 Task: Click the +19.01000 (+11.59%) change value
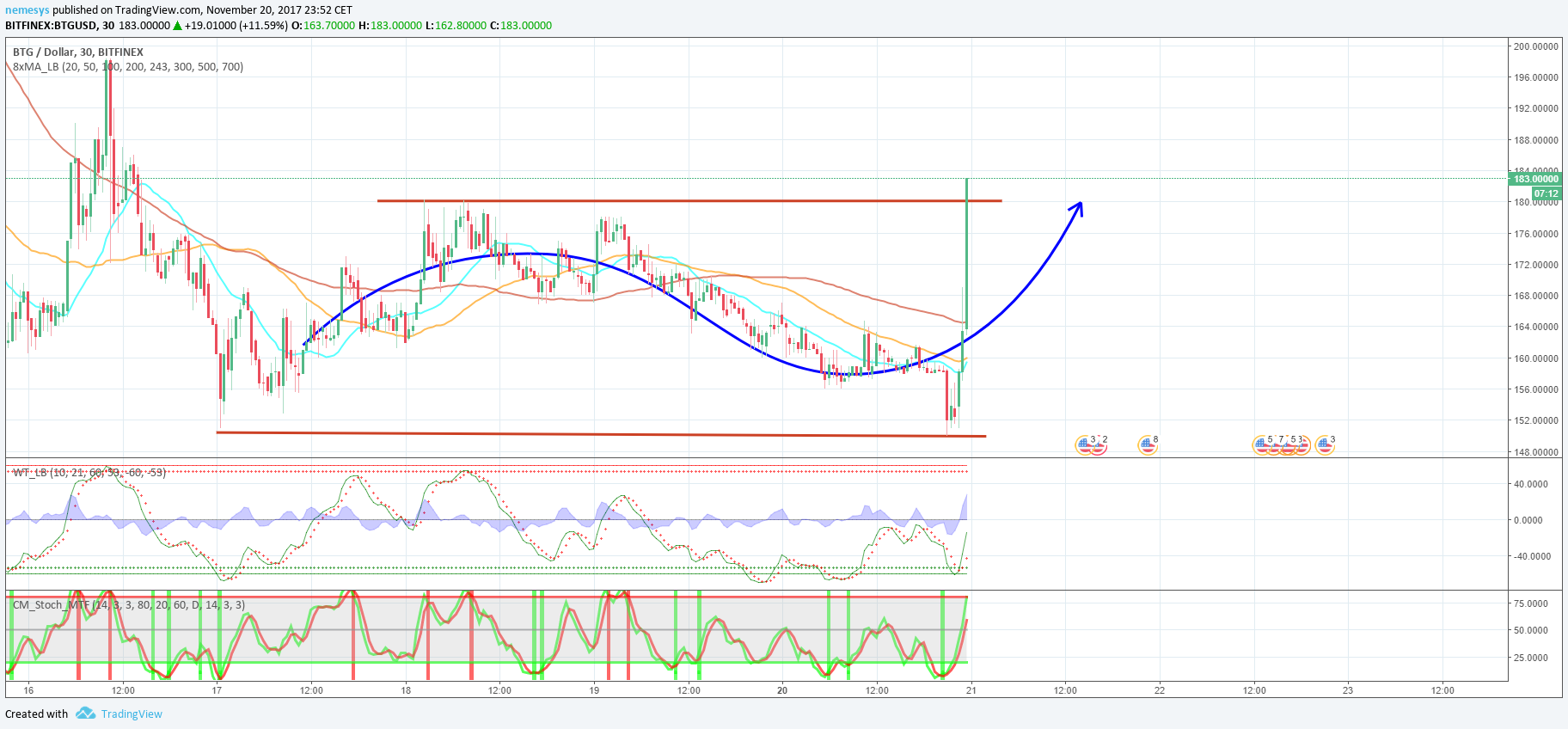coord(236,25)
